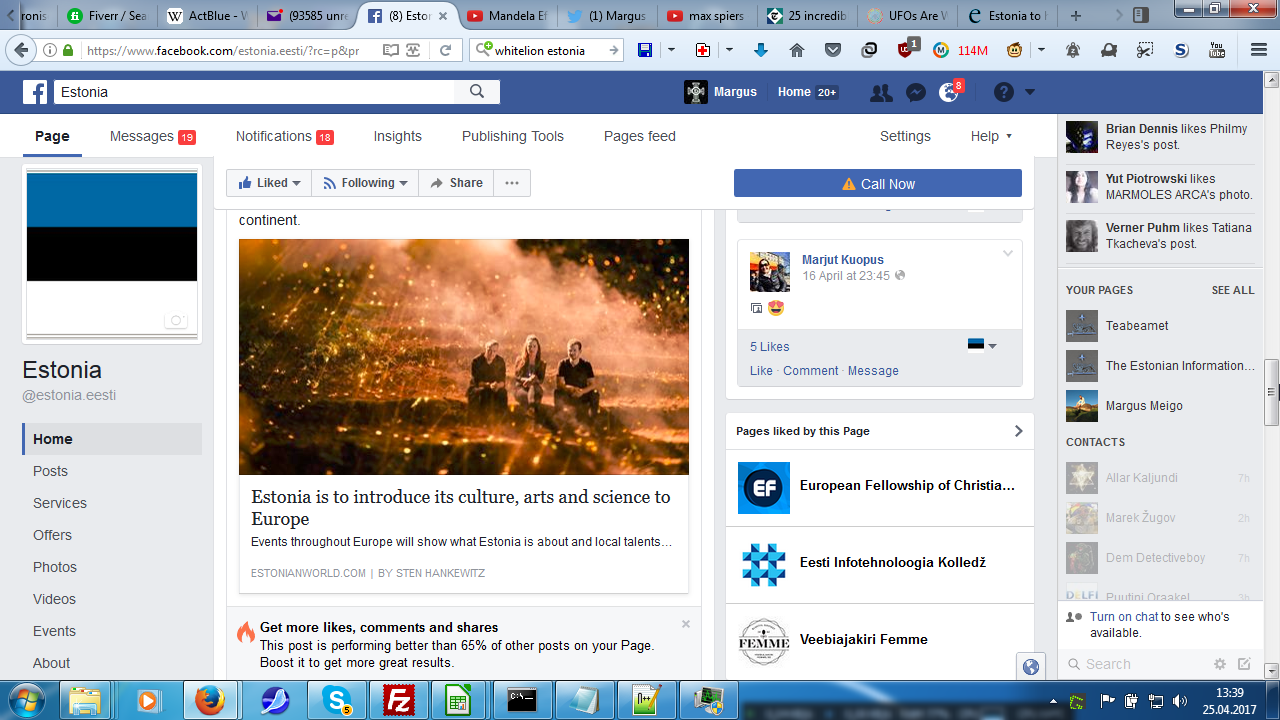Click the new message compose icon in chat

pyautogui.click(x=1244, y=664)
